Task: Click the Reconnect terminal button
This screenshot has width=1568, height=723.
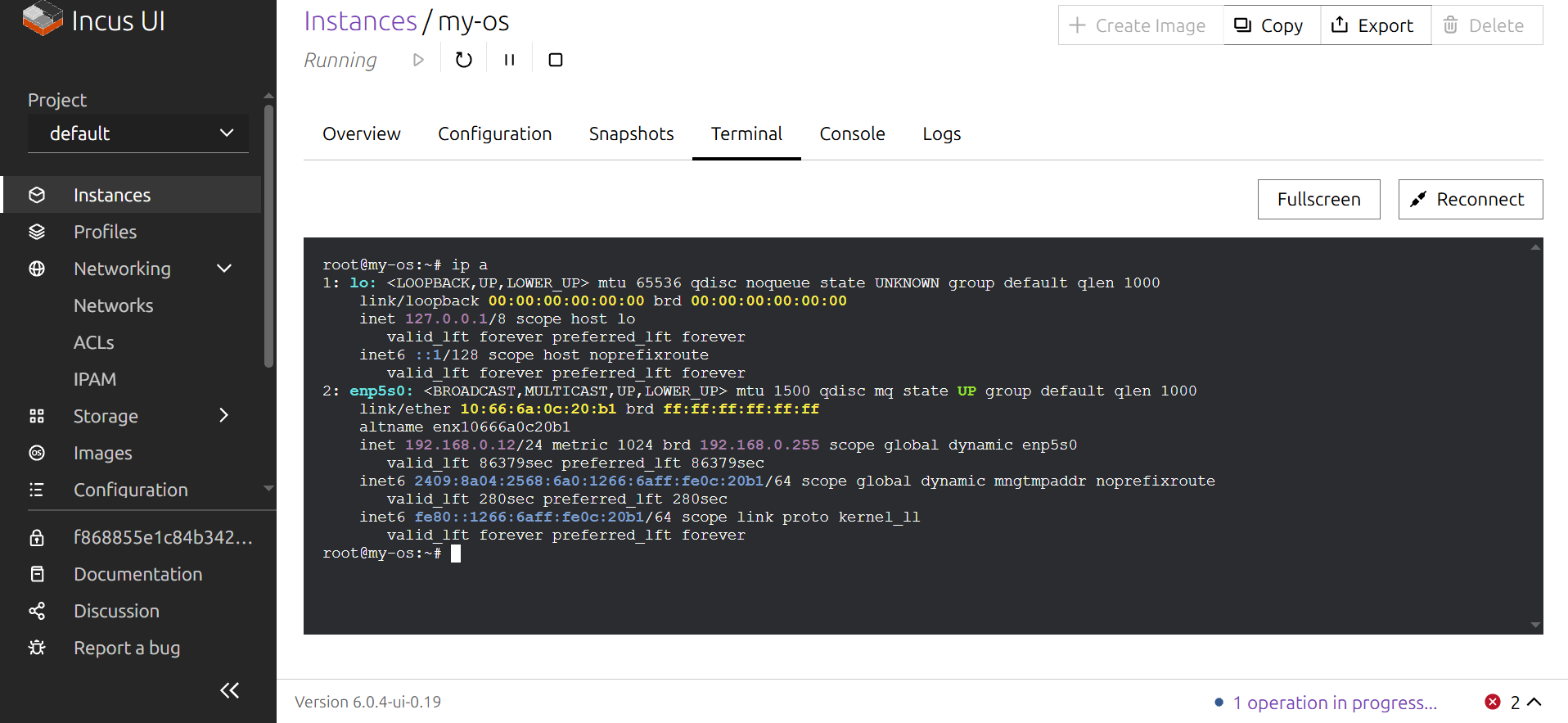Action: (x=1470, y=199)
